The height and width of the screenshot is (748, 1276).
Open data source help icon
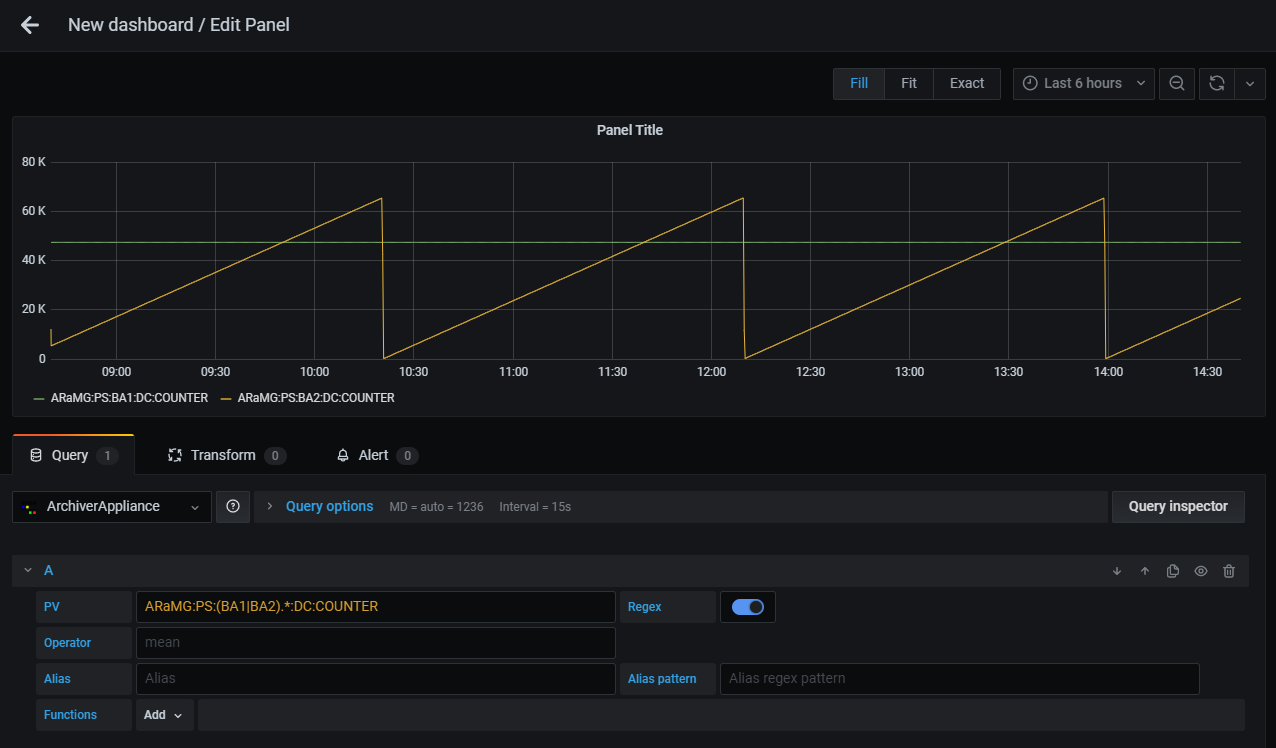(233, 507)
